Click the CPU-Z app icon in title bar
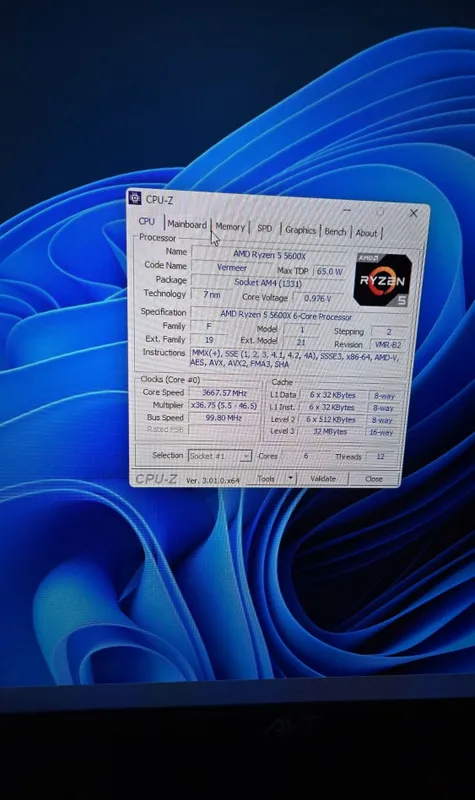The height and width of the screenshot is (800, 475). pos(135,197)
